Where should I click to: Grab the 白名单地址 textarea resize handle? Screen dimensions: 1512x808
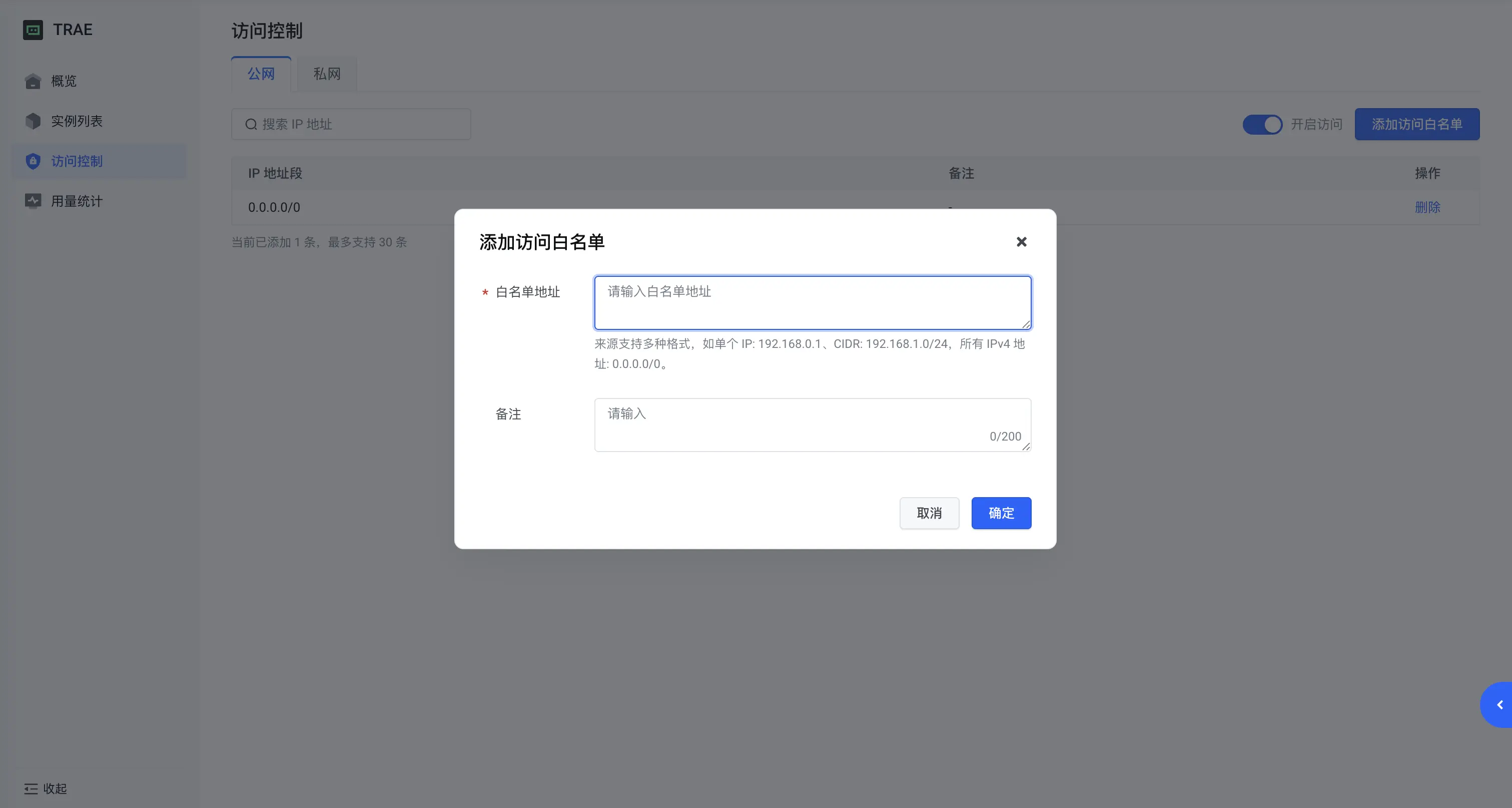[x=1026, y=325]
